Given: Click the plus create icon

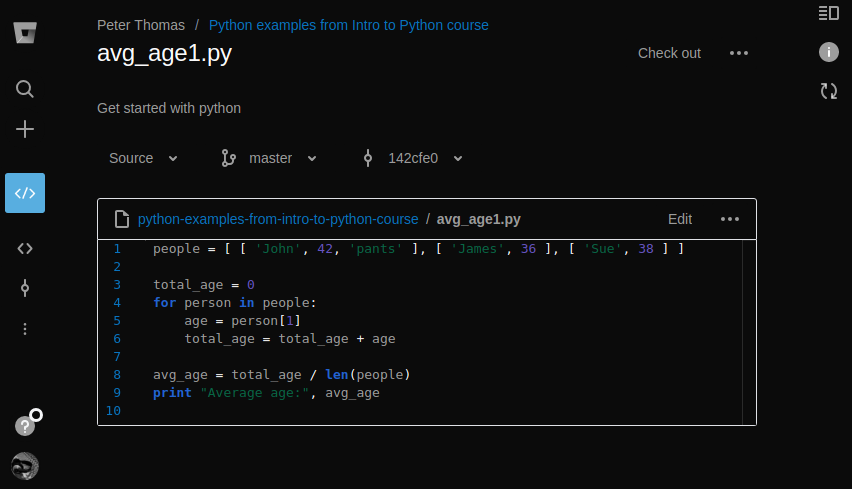Looking at the screenshot, I should point(25,129).
